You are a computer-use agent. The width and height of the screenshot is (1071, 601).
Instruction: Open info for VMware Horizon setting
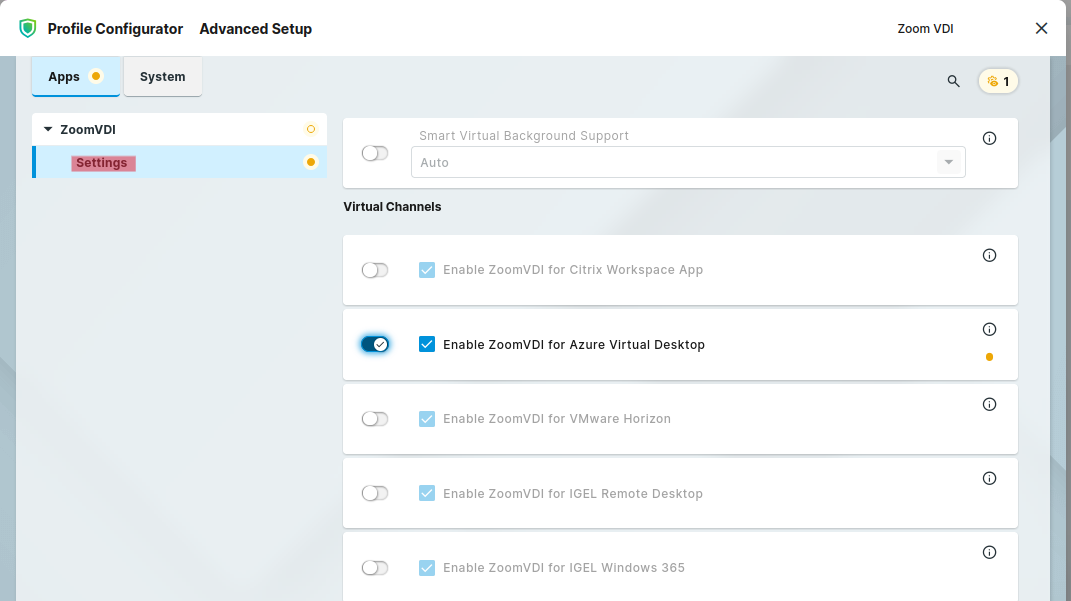pos(989,404)
